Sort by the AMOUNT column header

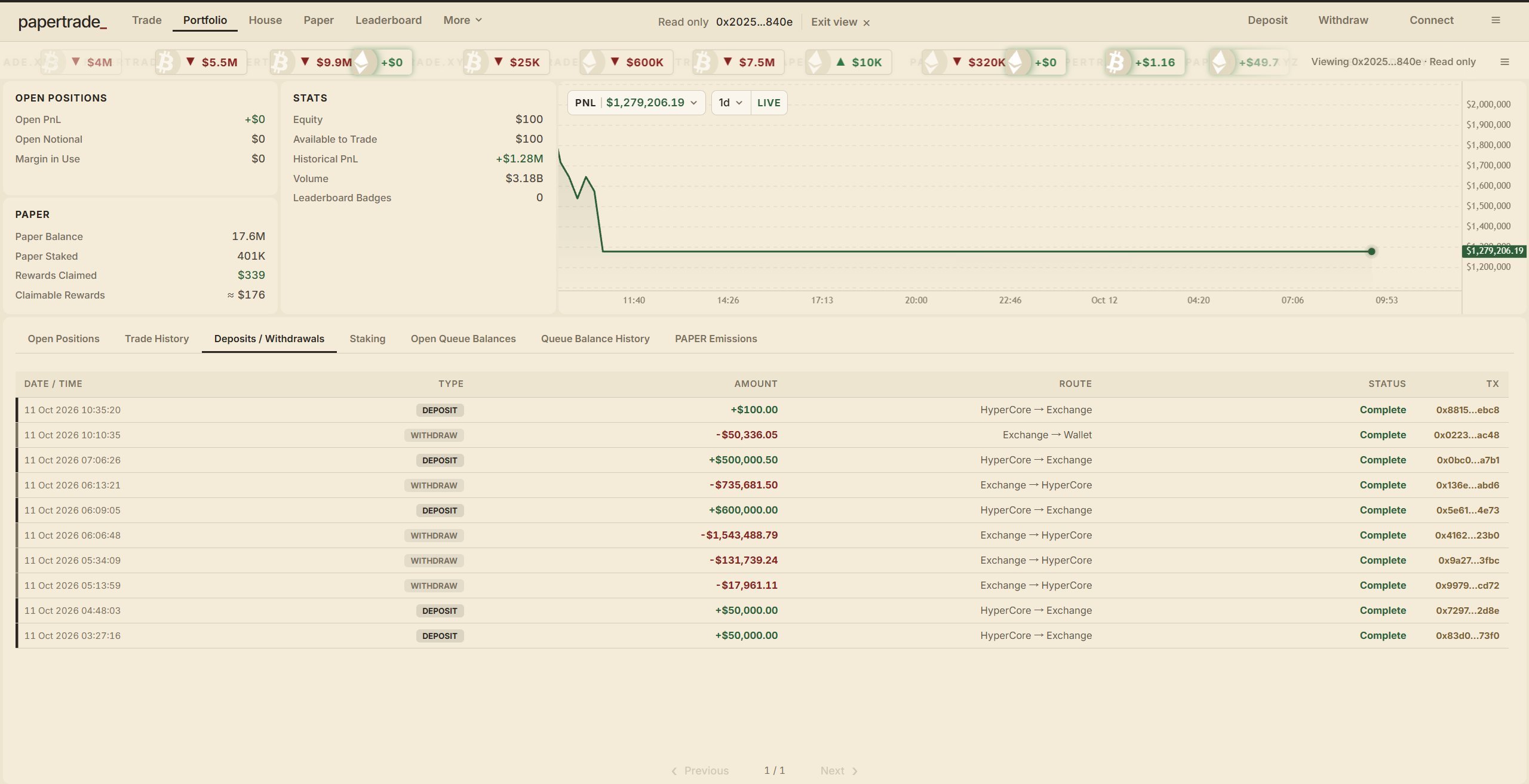pos(756,384)
